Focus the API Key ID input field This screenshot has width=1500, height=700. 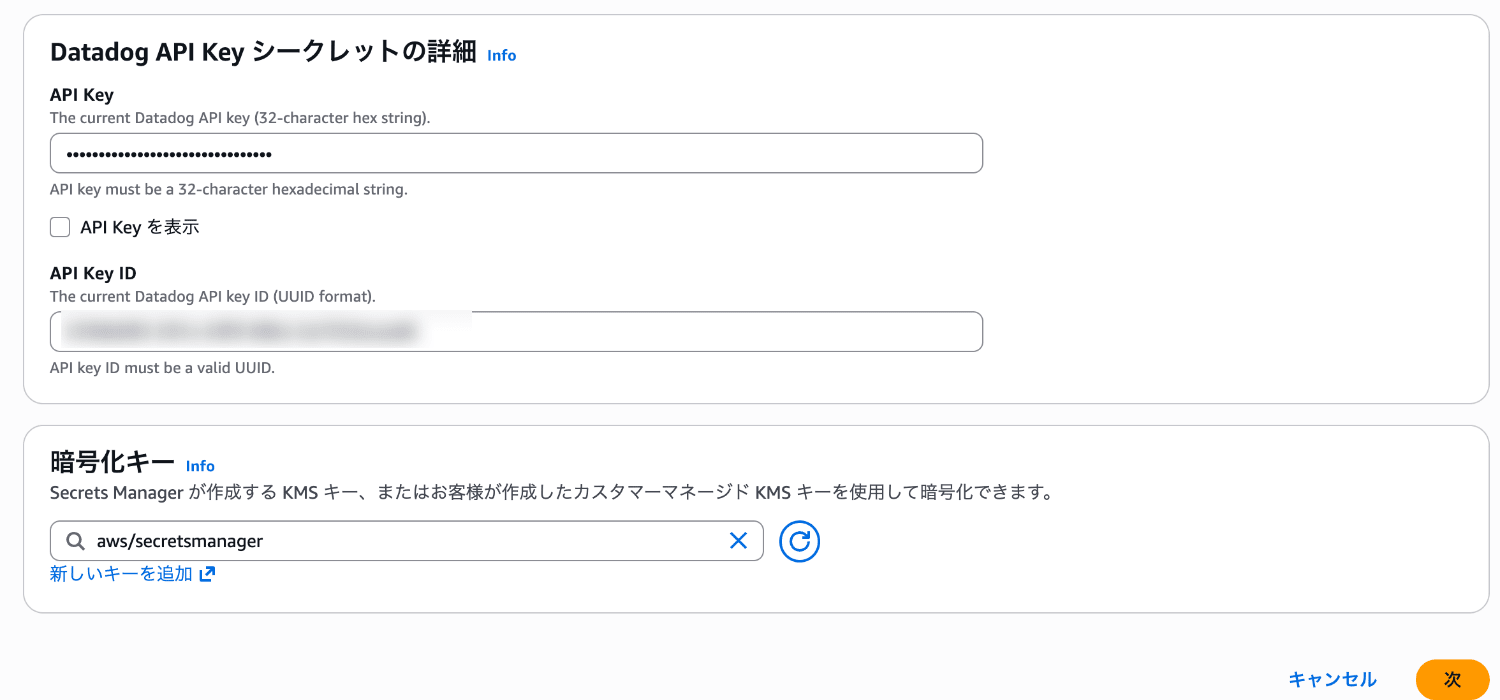point(516,331)
